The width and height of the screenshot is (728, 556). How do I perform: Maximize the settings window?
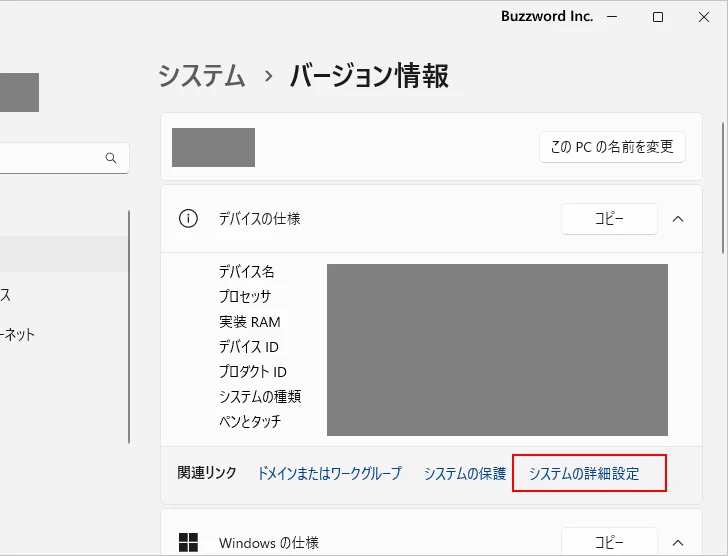tap(658, 17)
